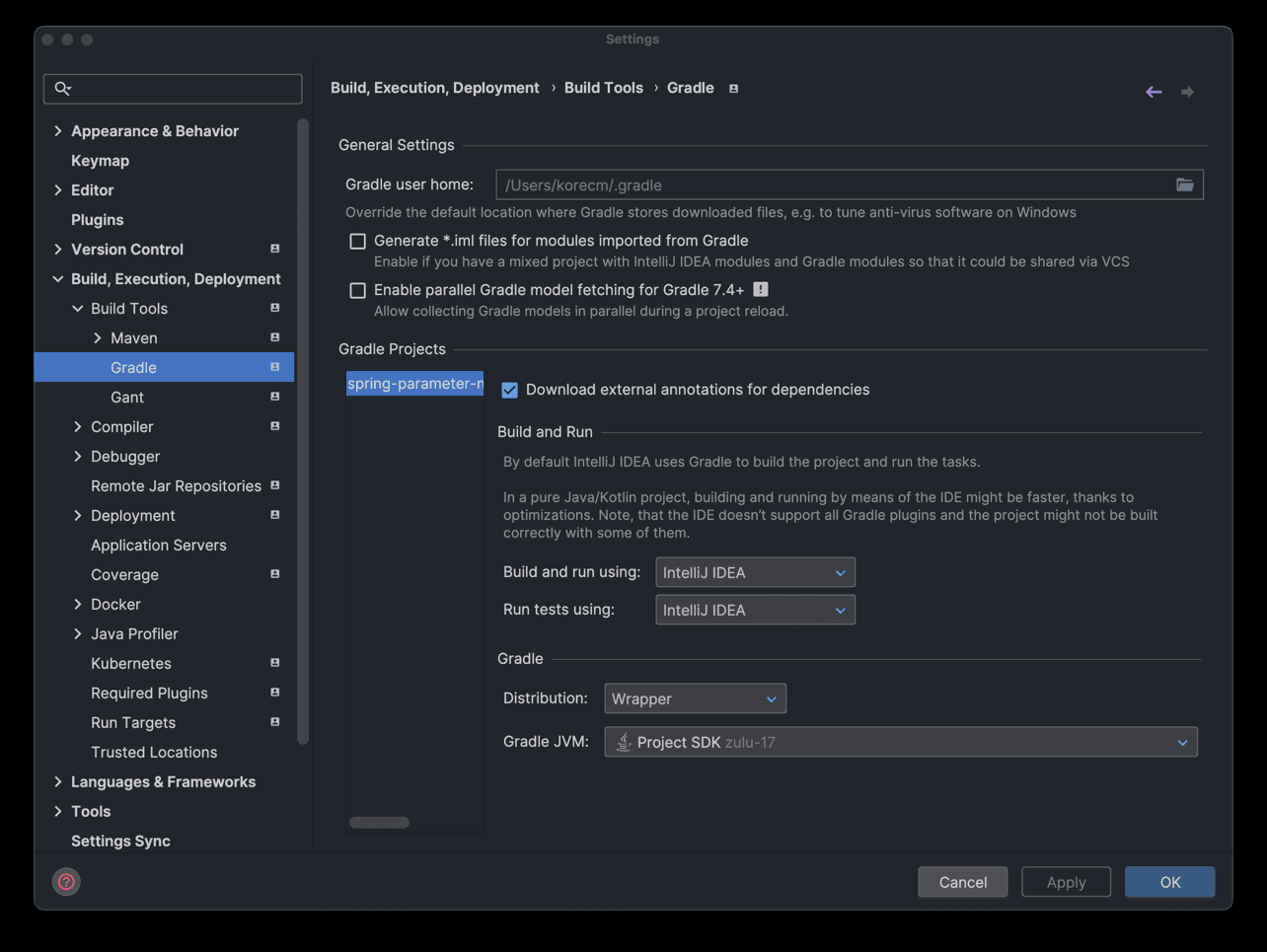Image resolution: width=1267 pixels, height=952 pixels.
Task: Click the Cancel button
Action: click(x=962, y=882)
